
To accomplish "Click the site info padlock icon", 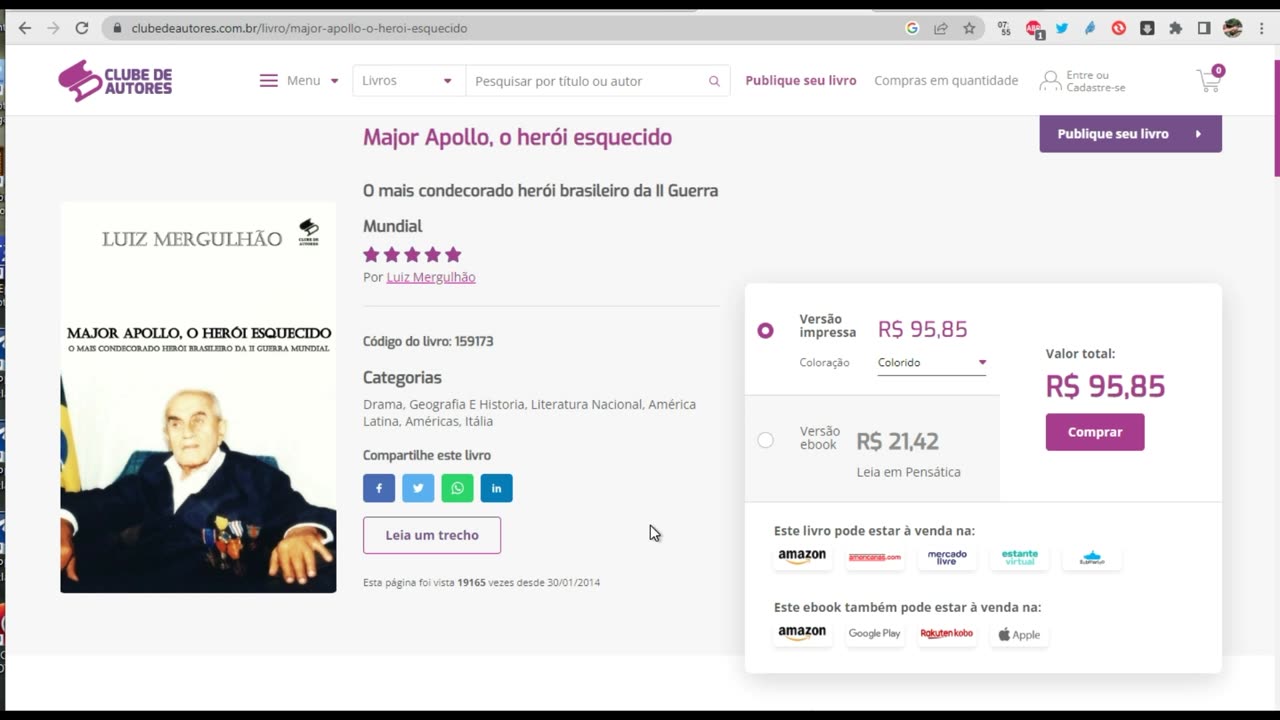I will 118,28.
